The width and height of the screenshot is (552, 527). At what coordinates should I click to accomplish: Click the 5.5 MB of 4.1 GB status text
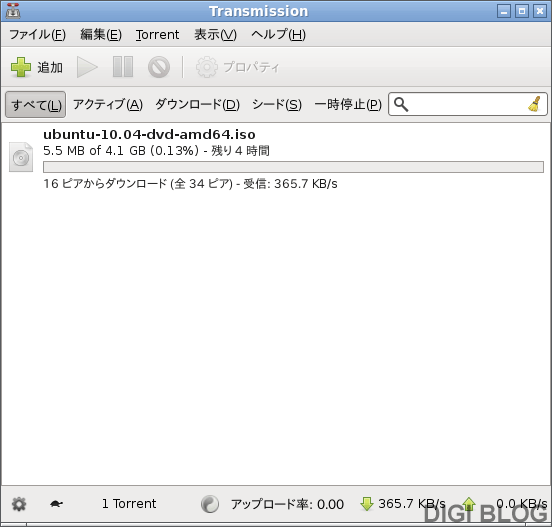coord(157,151)
